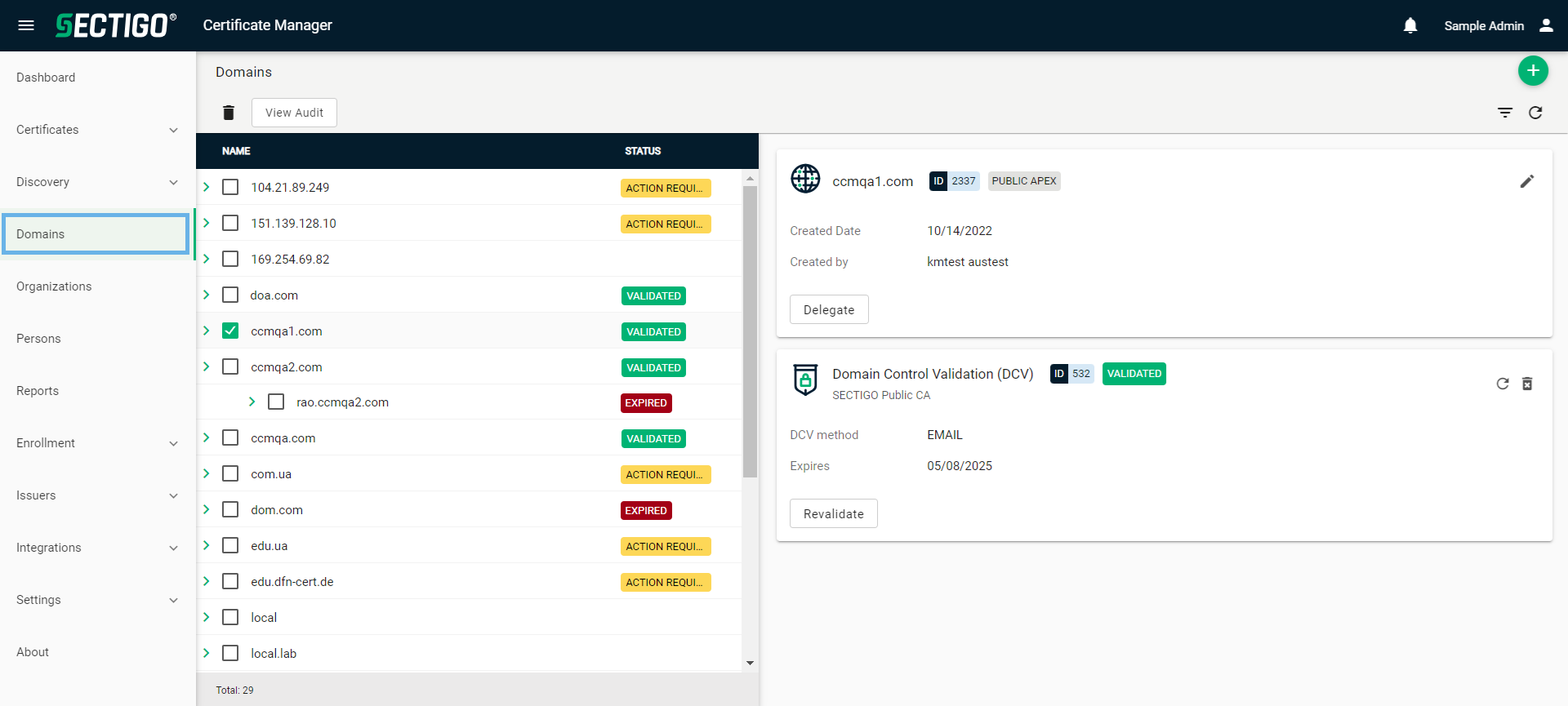Click the EXPIRED badge on rao.ccmqa2.com

pos(646,403)
